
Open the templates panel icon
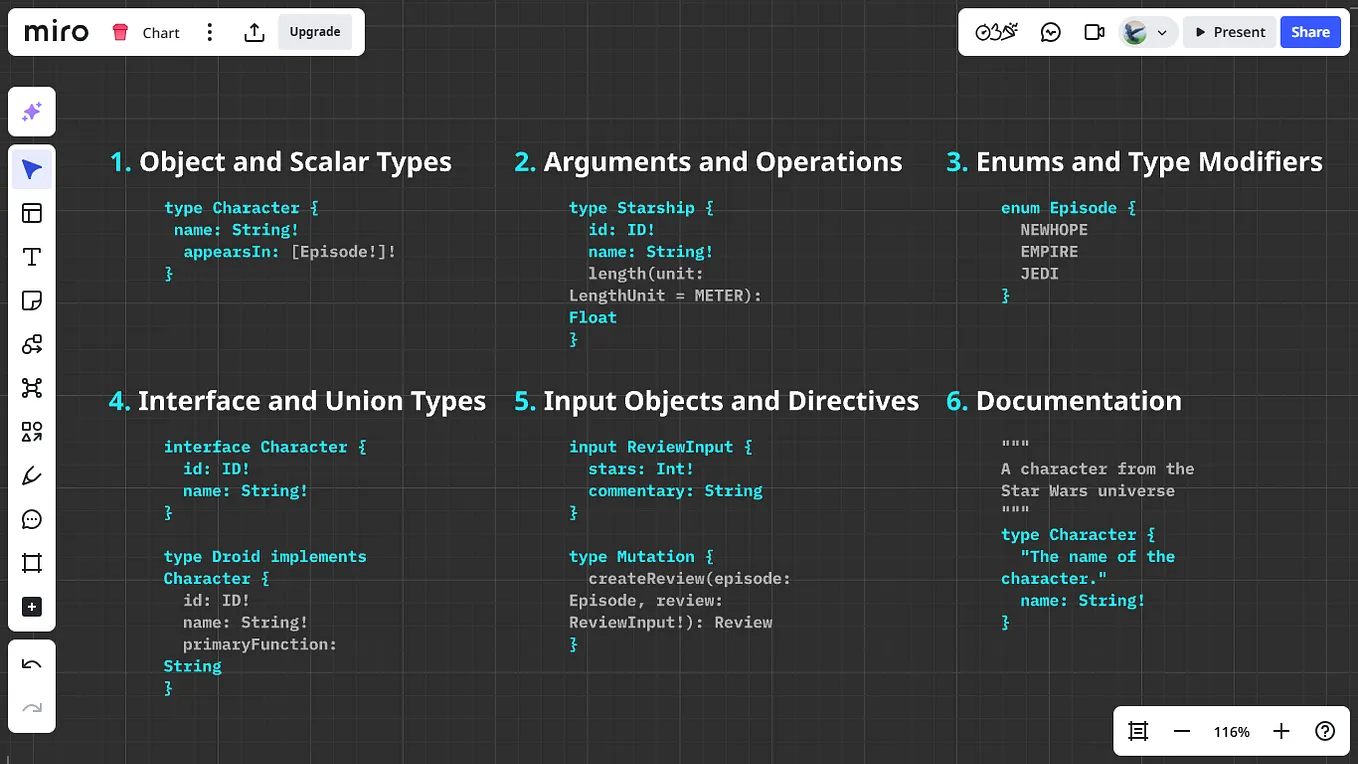[31, 213]
